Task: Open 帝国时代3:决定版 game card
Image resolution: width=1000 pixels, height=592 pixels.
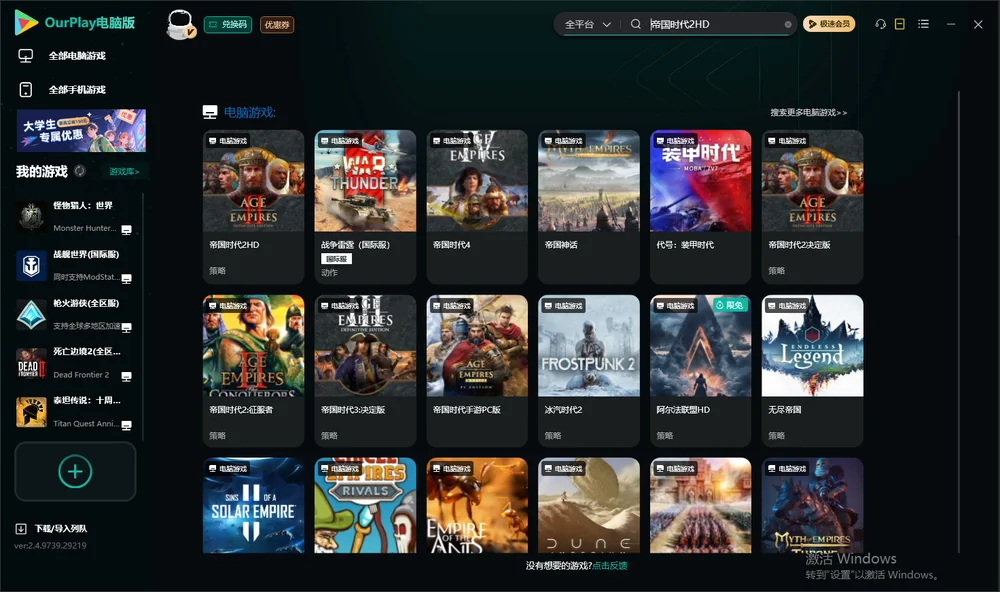Action: [x=365, y=371]
